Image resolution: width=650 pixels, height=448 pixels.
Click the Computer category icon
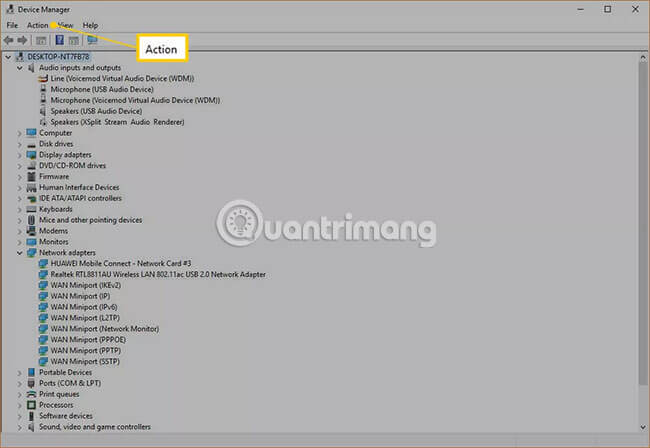31,133
